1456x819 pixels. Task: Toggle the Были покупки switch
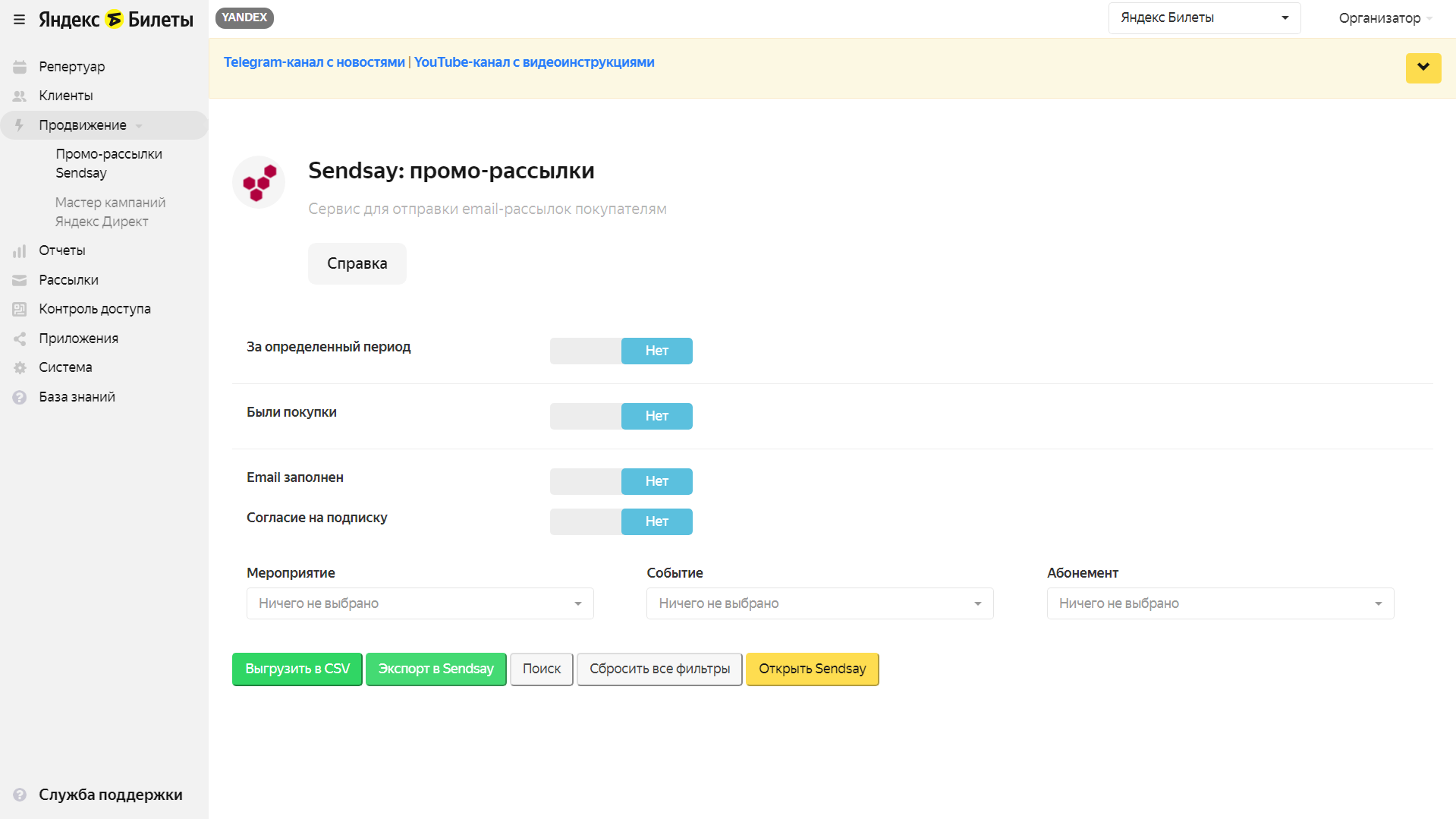click(621, 417)
